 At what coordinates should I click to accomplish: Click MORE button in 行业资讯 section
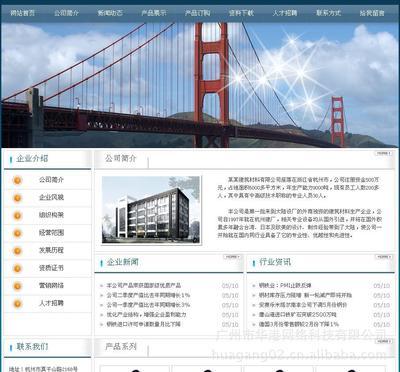383,257
